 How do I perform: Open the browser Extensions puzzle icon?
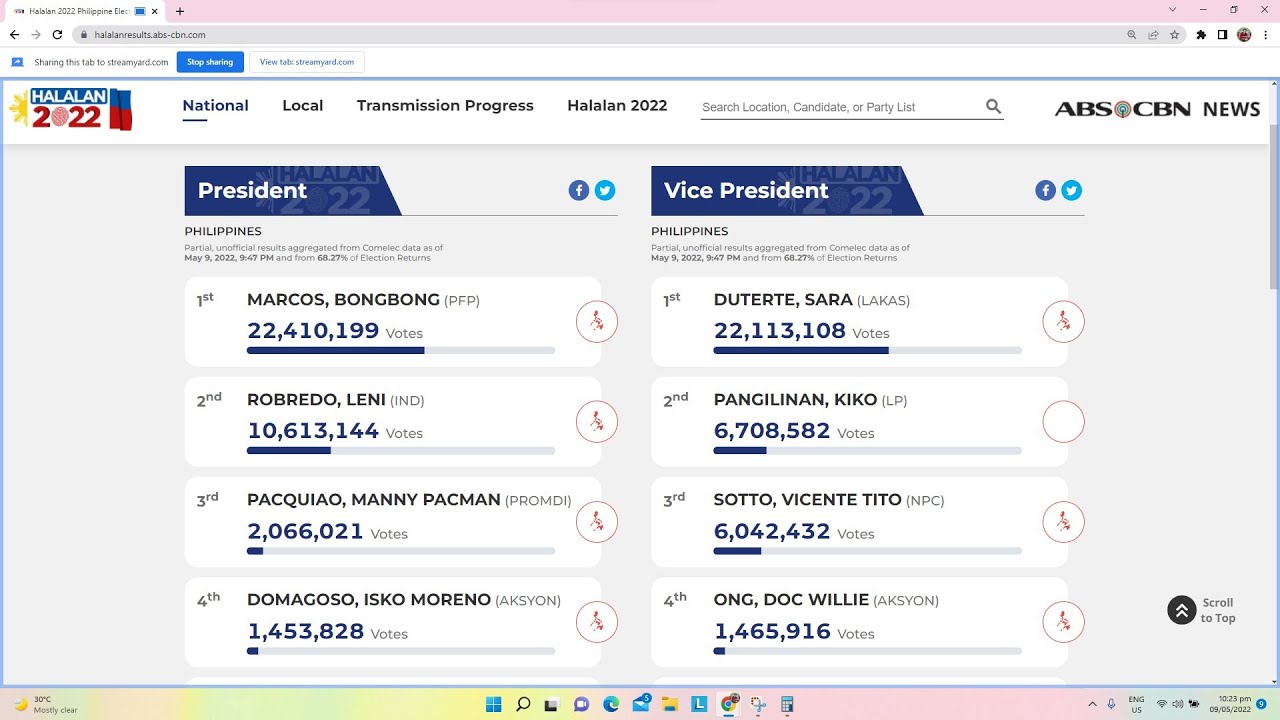(x=1201, y=34)
